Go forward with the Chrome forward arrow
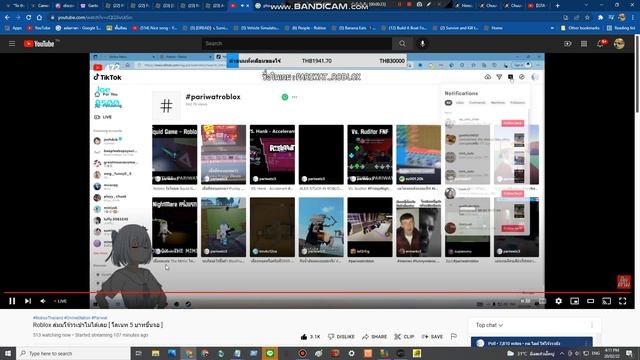The height and width of the screenshot is (360, 640). (18, 18)
